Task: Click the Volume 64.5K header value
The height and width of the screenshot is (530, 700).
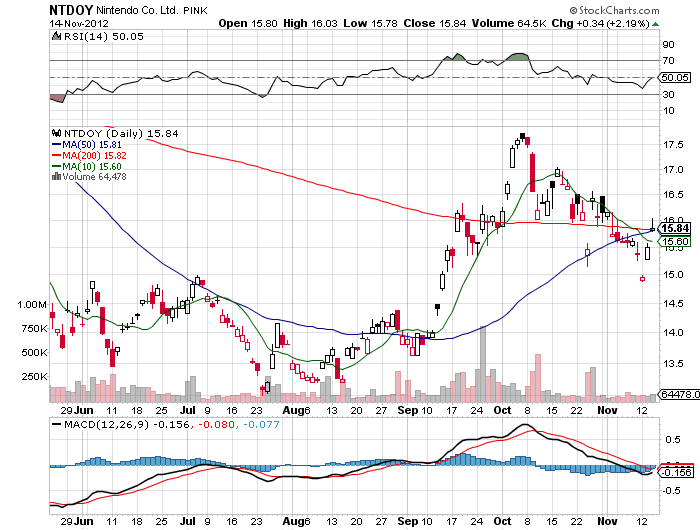Action: pos(509,23)
